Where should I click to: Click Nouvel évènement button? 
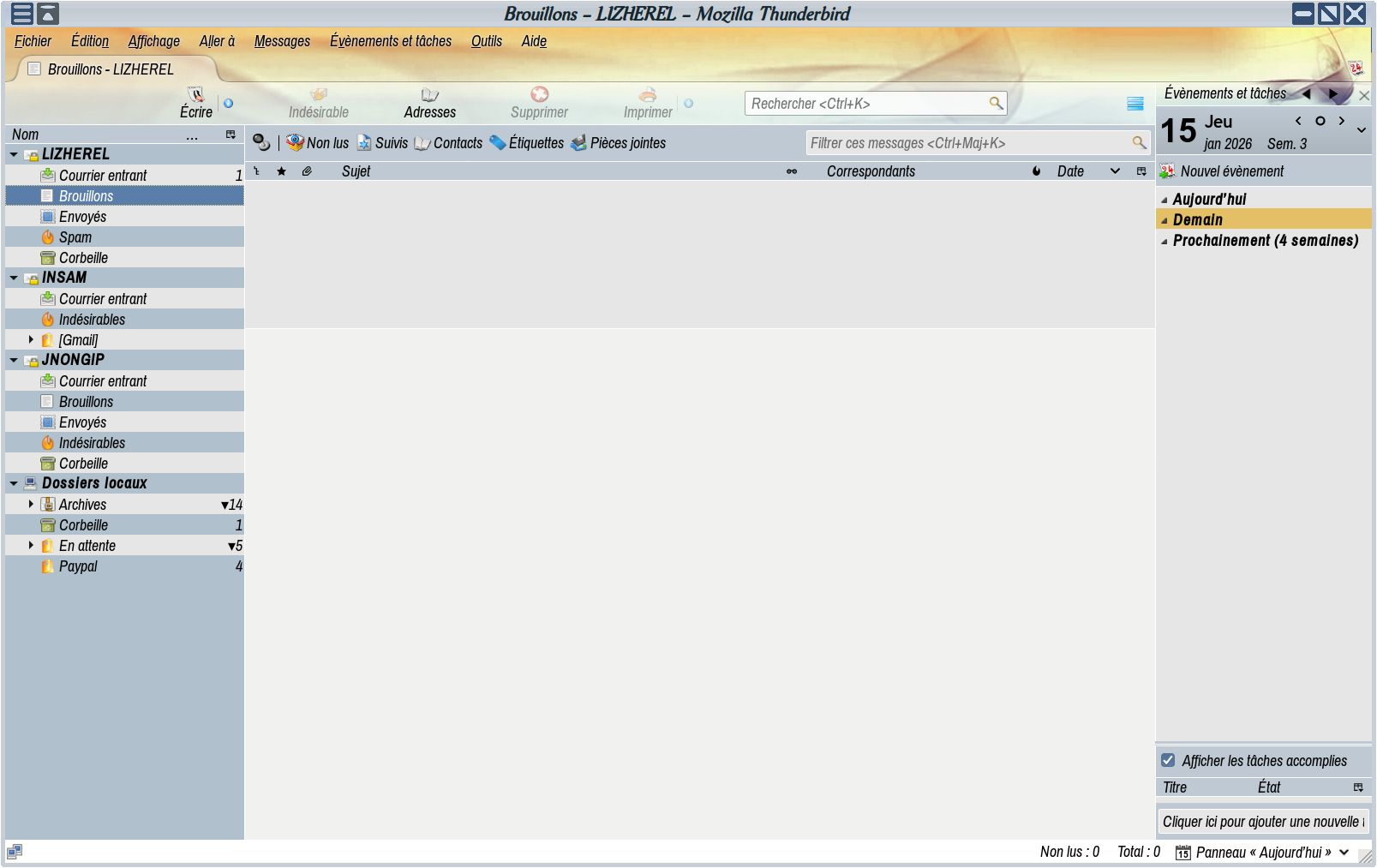click(x=1222, y=171)
